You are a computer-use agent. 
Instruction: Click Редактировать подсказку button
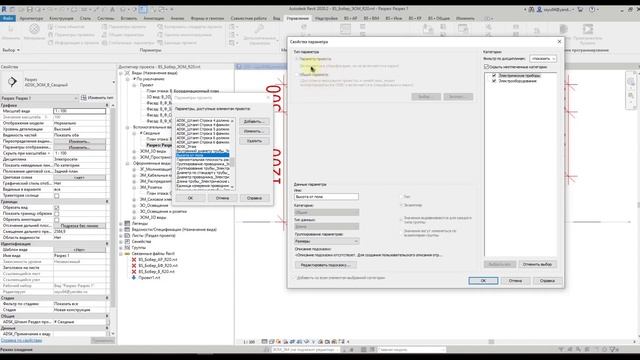pos(325,265)
